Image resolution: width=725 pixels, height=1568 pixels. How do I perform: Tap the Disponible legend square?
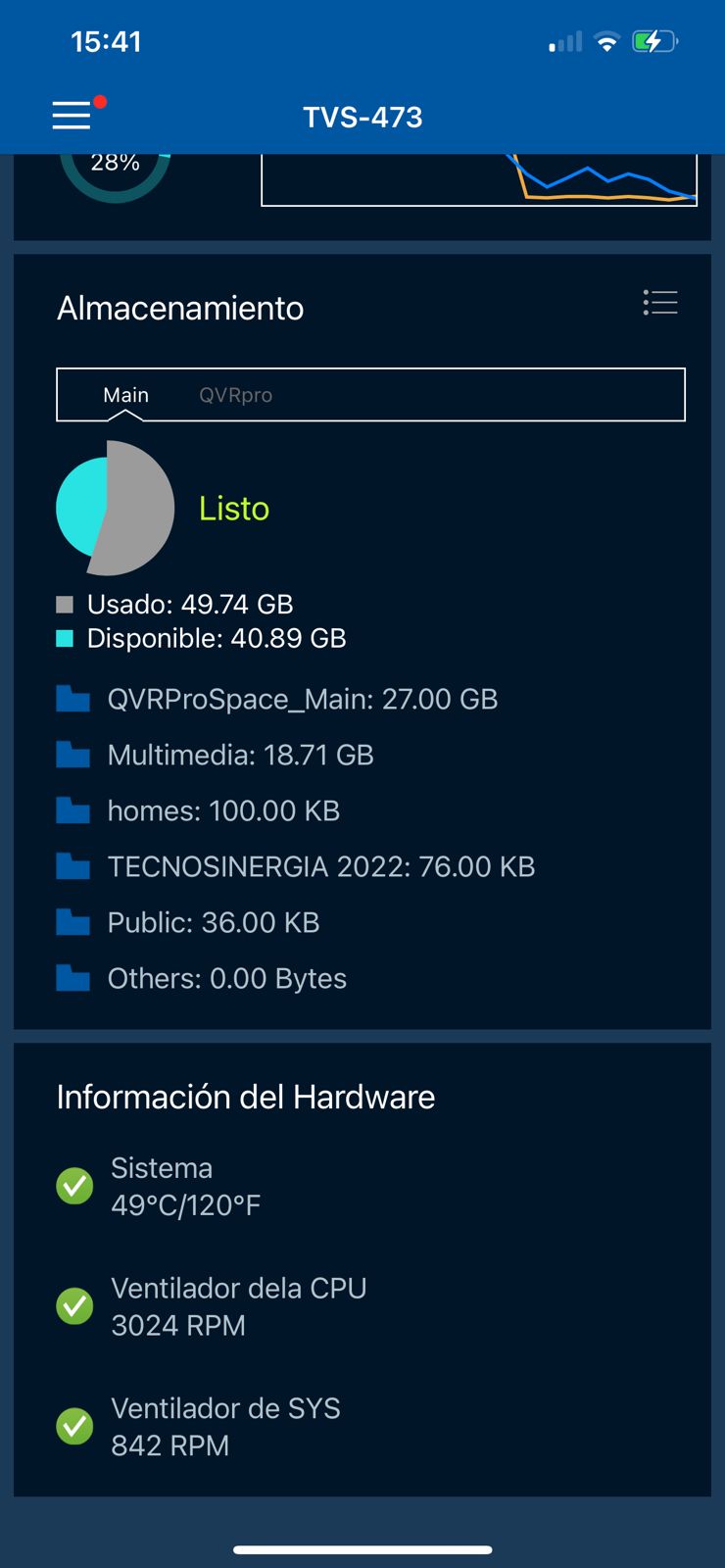pos(64,638)
